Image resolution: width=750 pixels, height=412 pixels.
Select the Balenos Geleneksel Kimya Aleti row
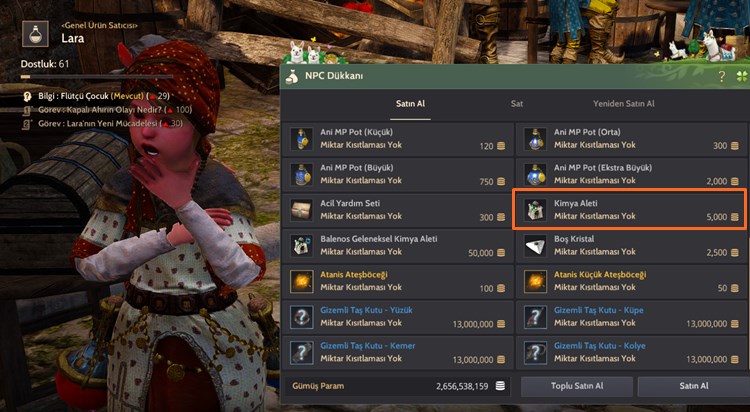pyautogui.click(x=397, y=246)
